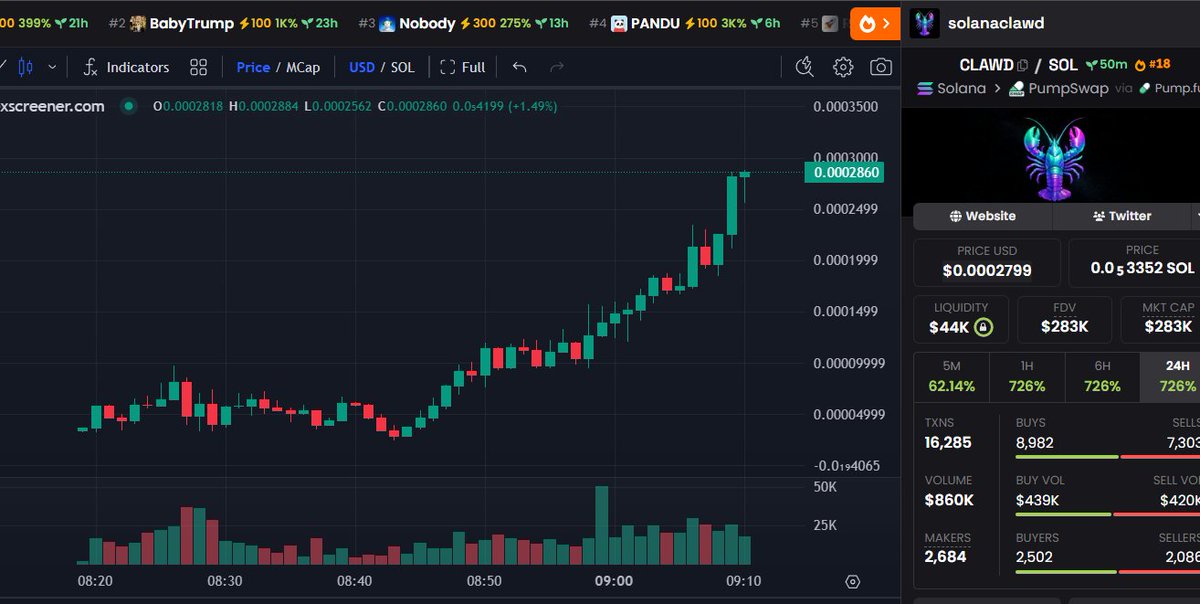Viewport: 1200px width, 604px height.
Task: Open chart settings via the gear icon
Action: point(842,67)
